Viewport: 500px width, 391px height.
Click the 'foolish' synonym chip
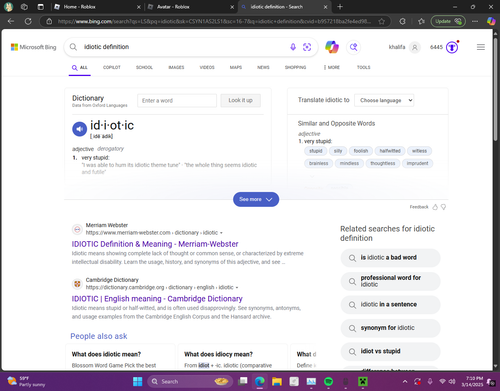click(361, 151)
